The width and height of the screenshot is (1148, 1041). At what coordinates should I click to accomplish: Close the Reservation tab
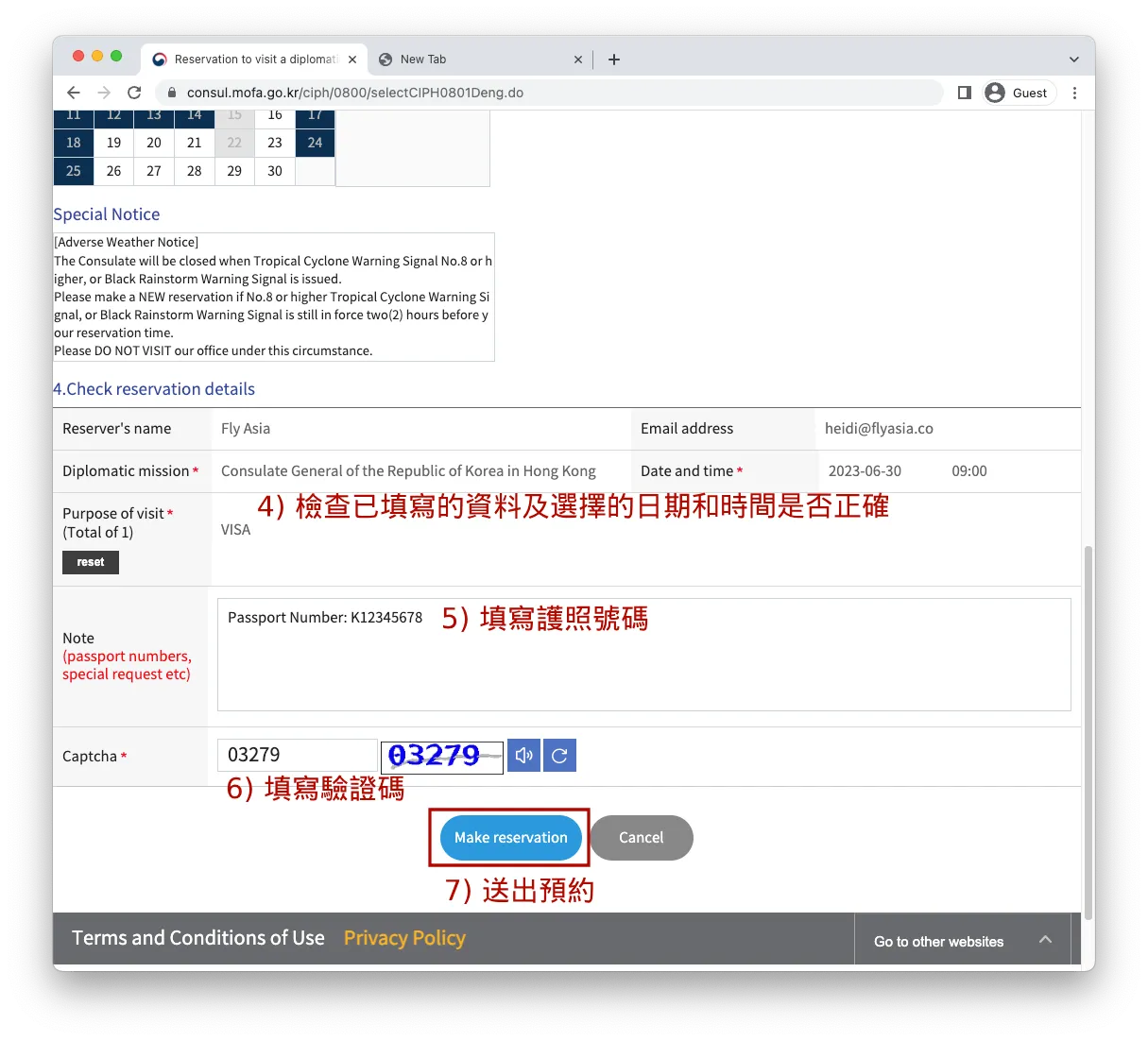coord(352,60)
